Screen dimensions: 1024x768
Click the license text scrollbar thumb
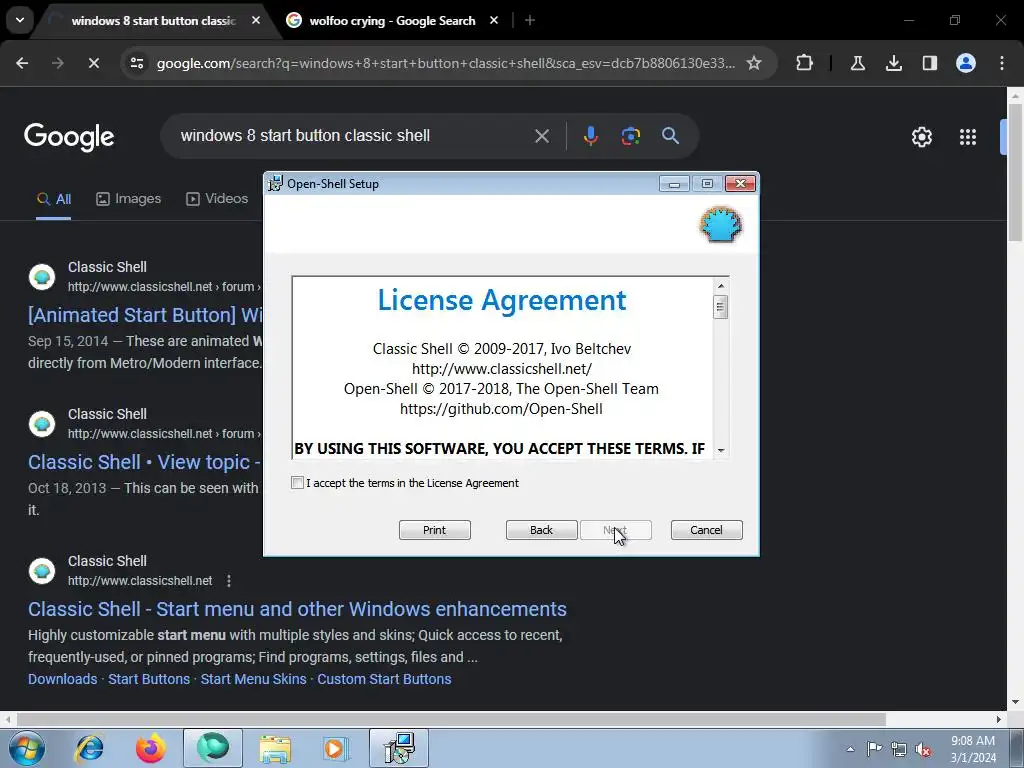(x=720, y=307)
